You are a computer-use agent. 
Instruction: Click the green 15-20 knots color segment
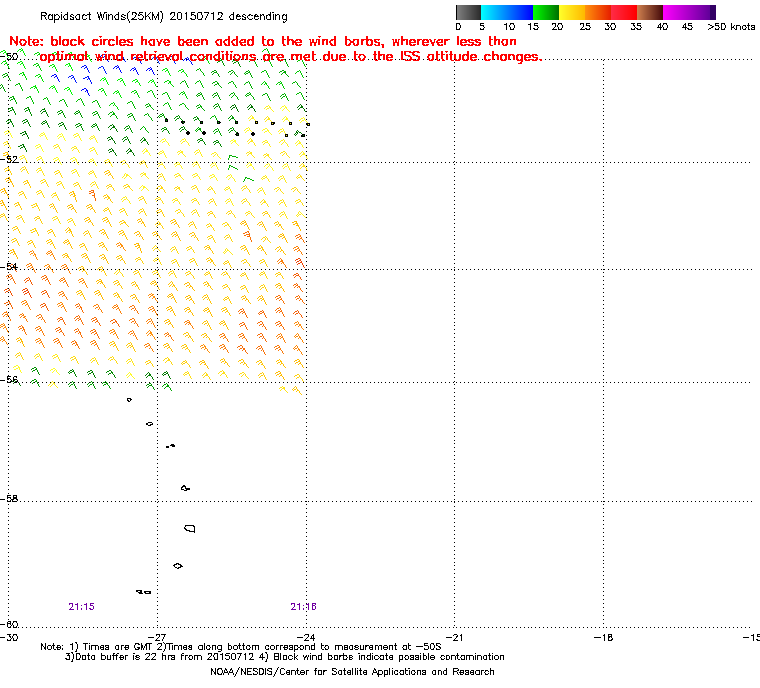coord(546,12)
